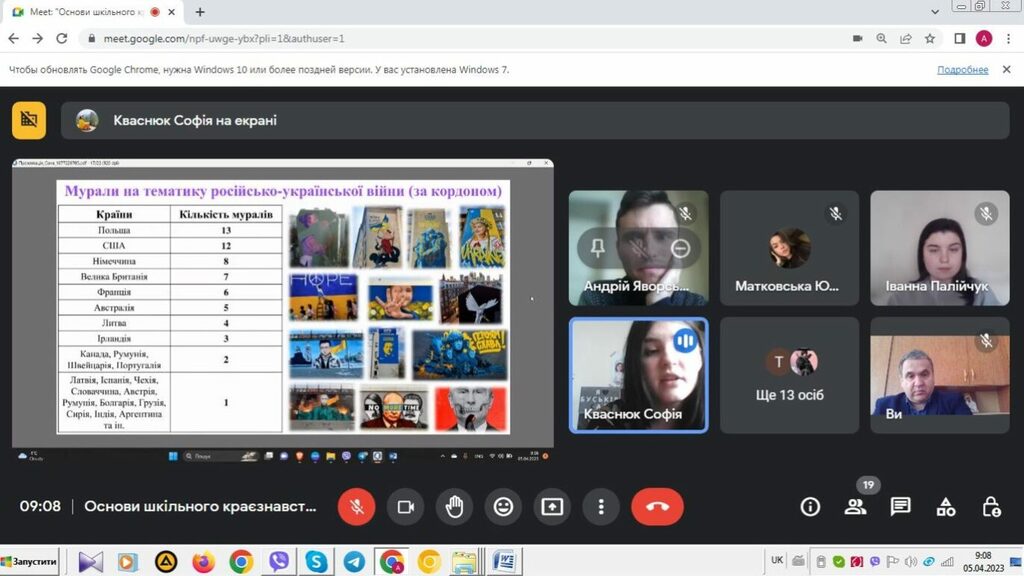Open host controls lock icon

click(991, 507)
